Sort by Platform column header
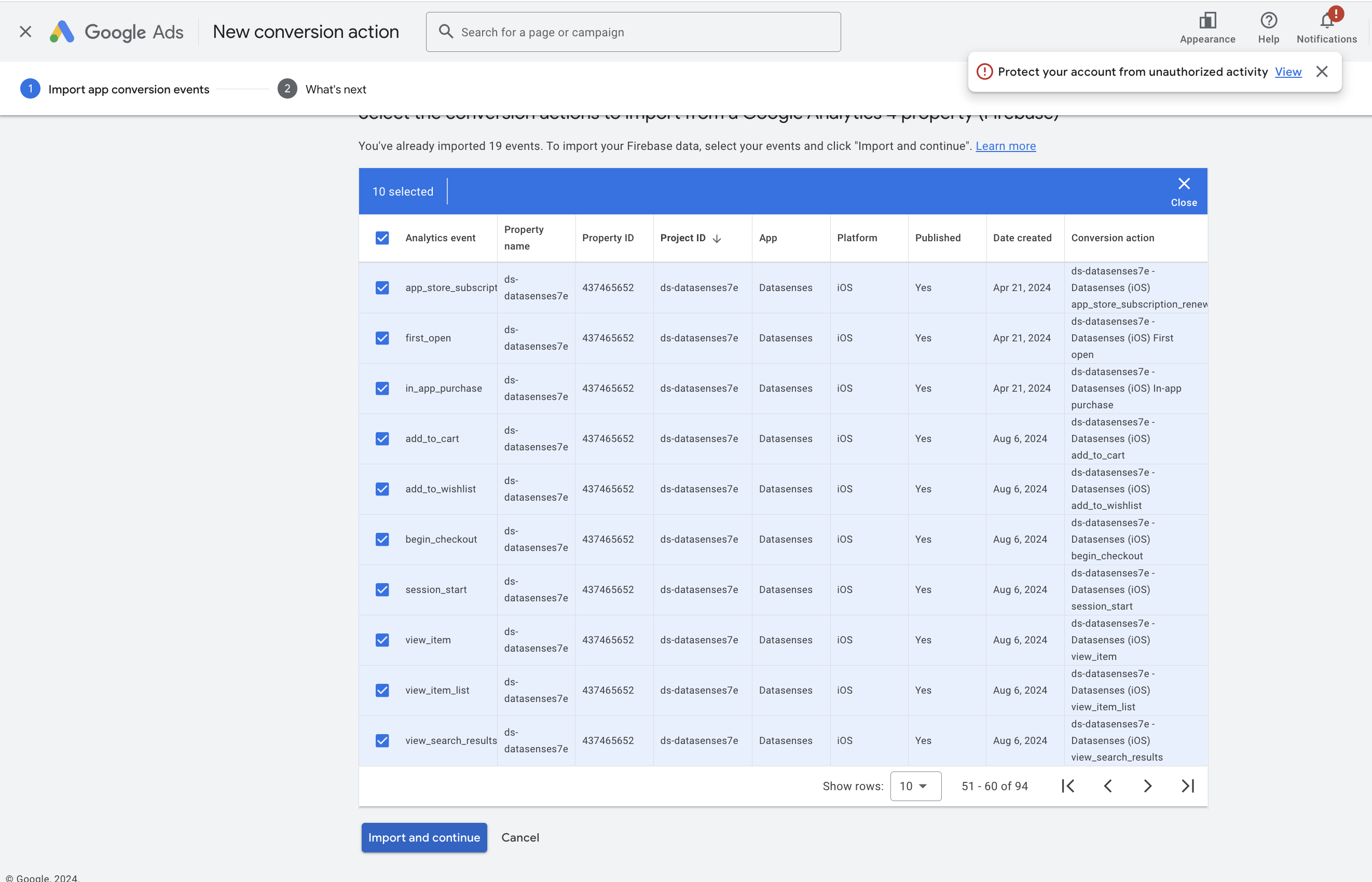This screenshot has width=1372, height=882. coord(856,238)
